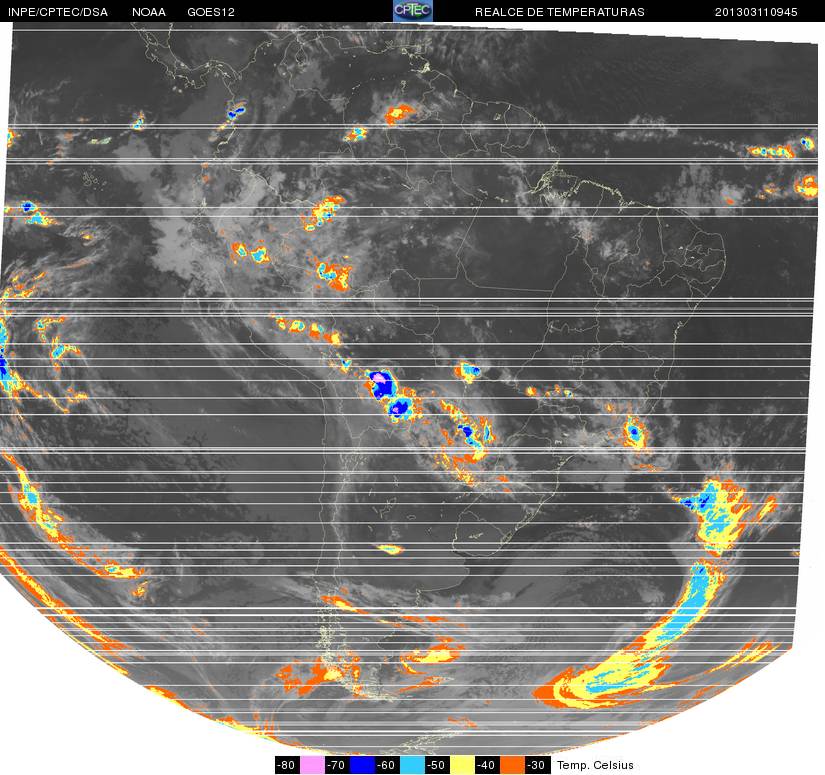
Task: Click the -60 legend value
Action: pos(387,765)
